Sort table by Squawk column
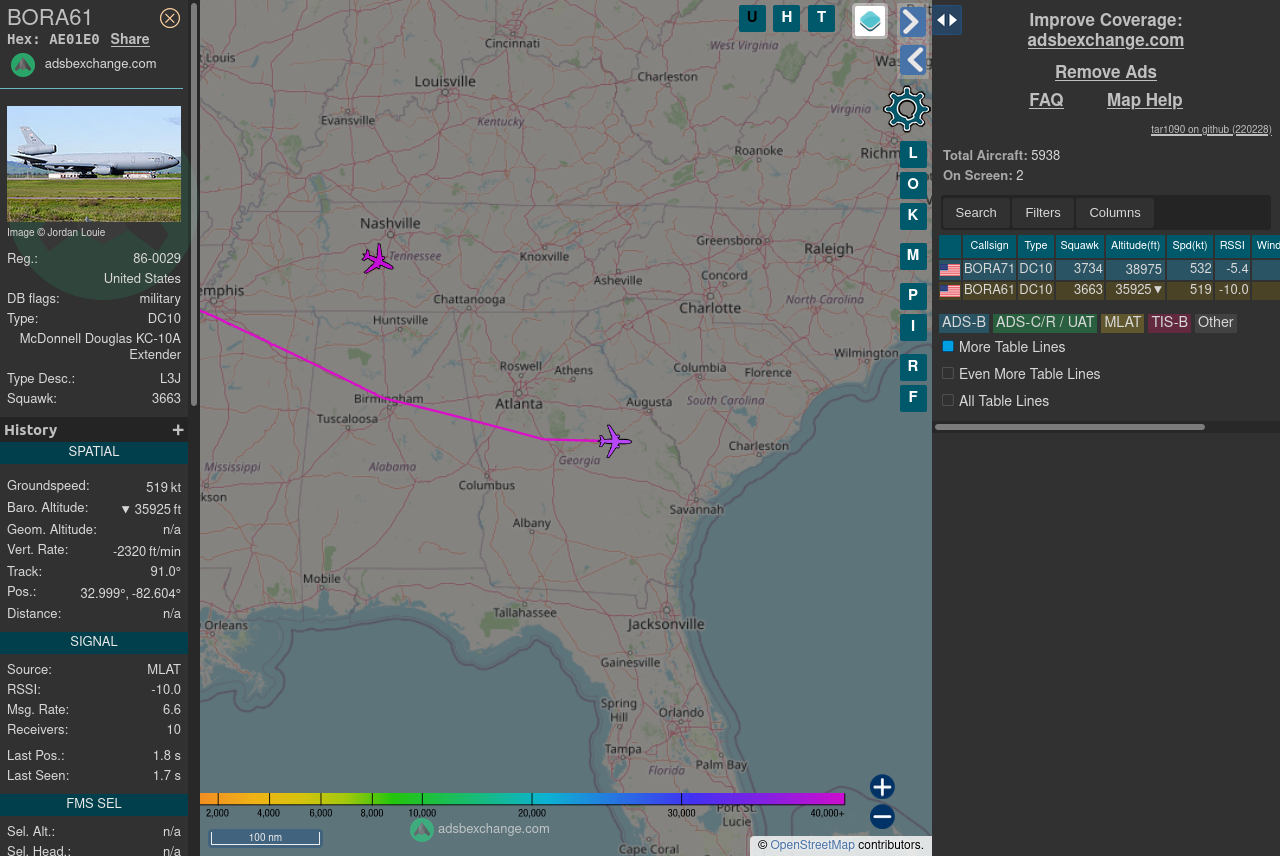Viewport: 1280px width, 856px height. coord(1080,246)
